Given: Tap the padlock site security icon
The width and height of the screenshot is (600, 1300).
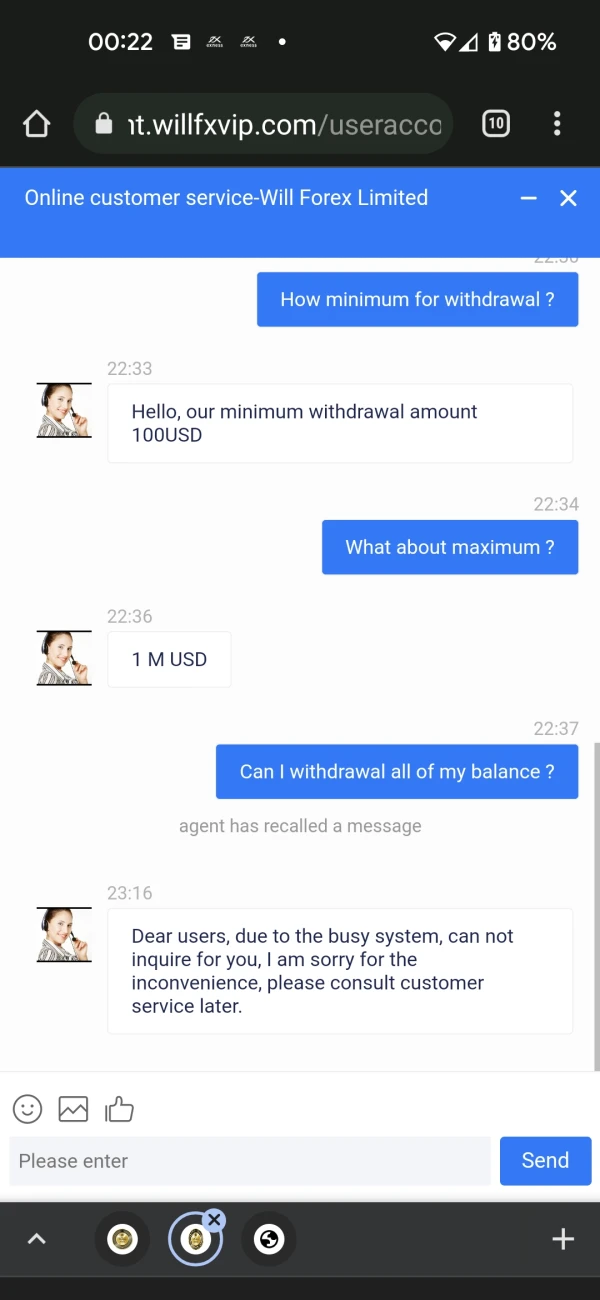Looking at the screenshot, I should click(x=103, y=124).
